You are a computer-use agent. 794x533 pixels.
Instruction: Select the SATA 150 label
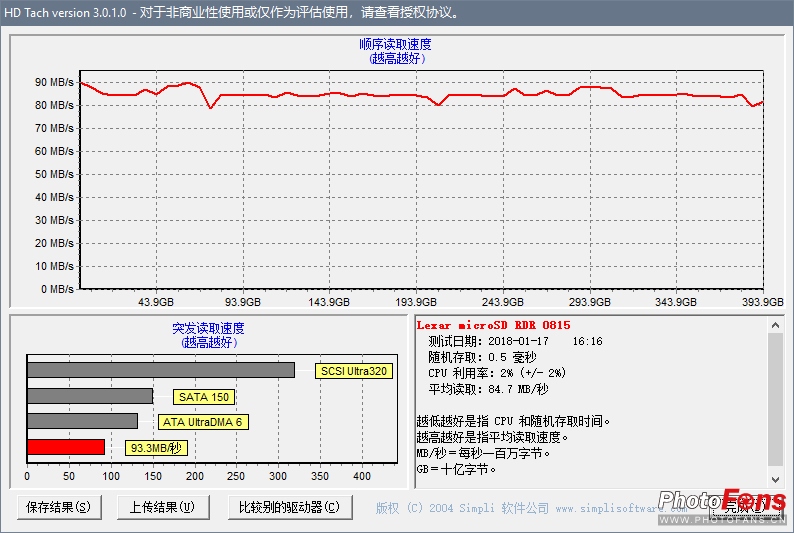pyautogui.click(x=204, y=397)
